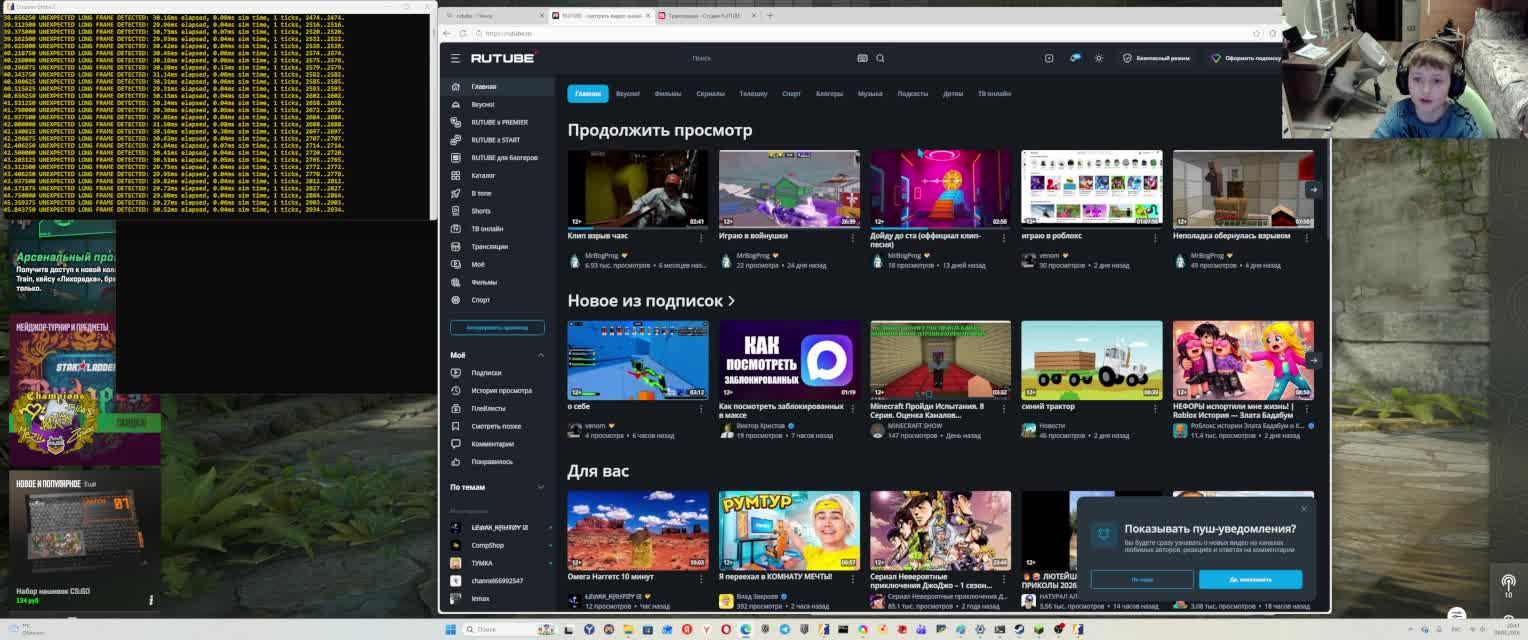Toggle Безопасный режим safe mode
The width and height of the screenshot is (1528, 640).
[x=1156, y=58]
